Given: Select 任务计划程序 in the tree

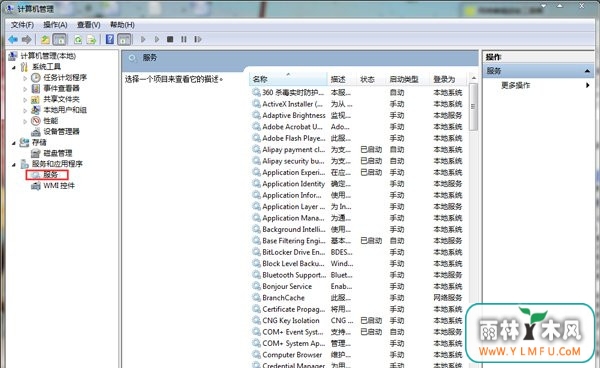Looking at the screenshot, I should (65, 78).
